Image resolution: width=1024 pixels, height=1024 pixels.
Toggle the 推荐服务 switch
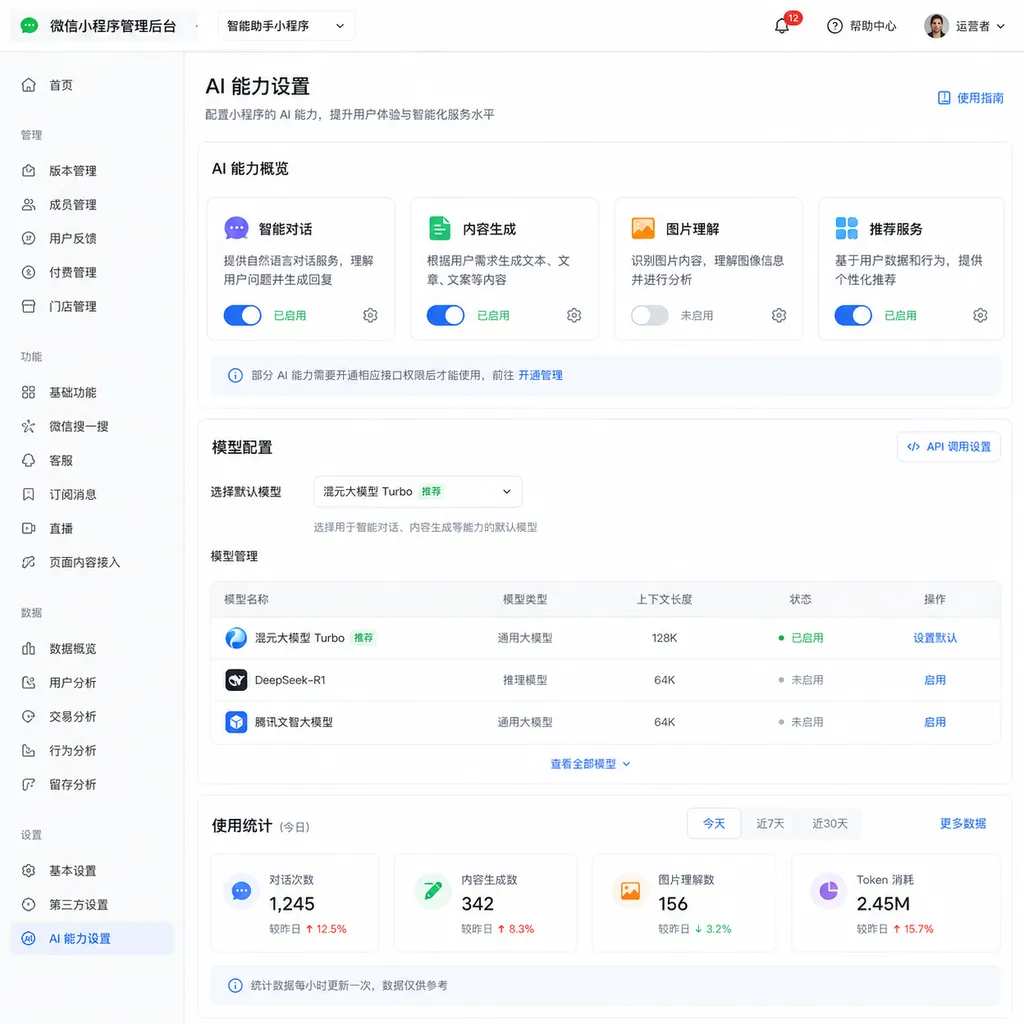(x=853, y=315)
